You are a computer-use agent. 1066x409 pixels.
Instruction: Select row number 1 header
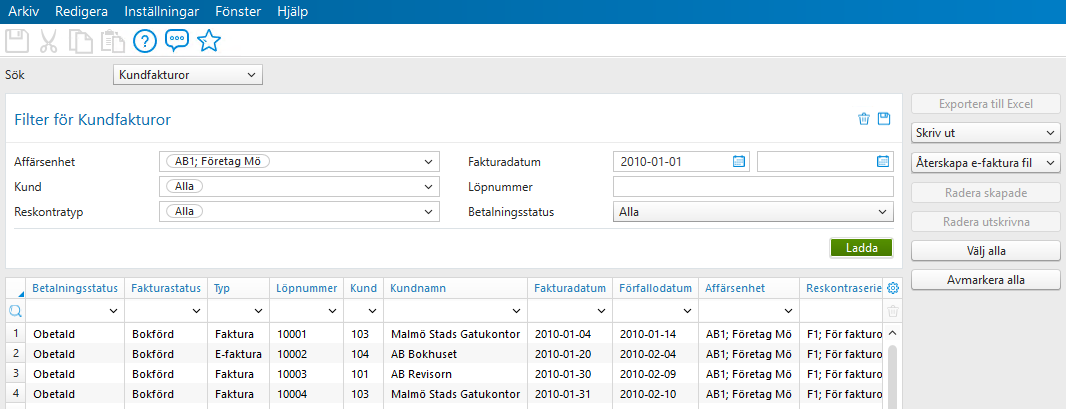(15, 334)
